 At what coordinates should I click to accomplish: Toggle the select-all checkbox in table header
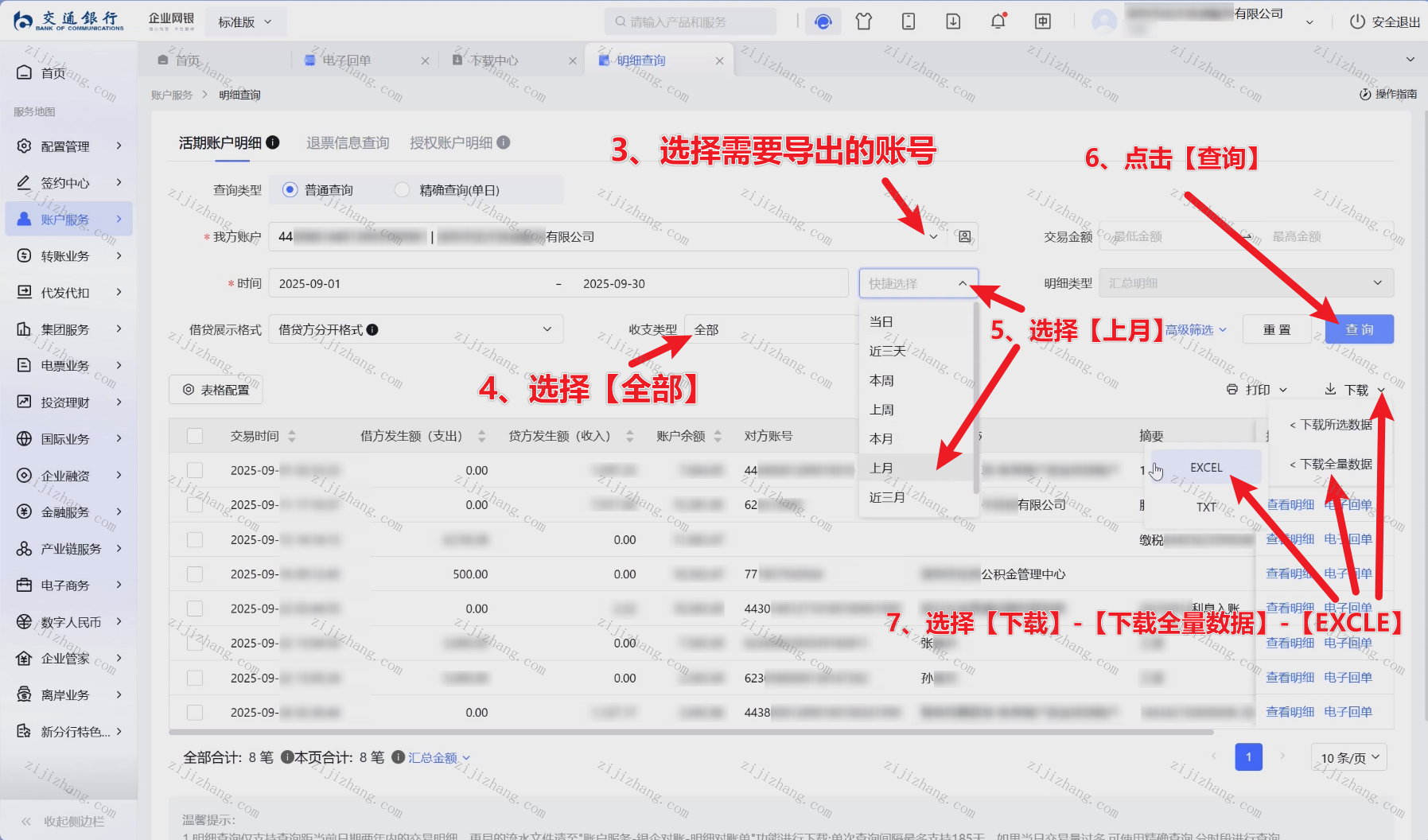[195, 436]
